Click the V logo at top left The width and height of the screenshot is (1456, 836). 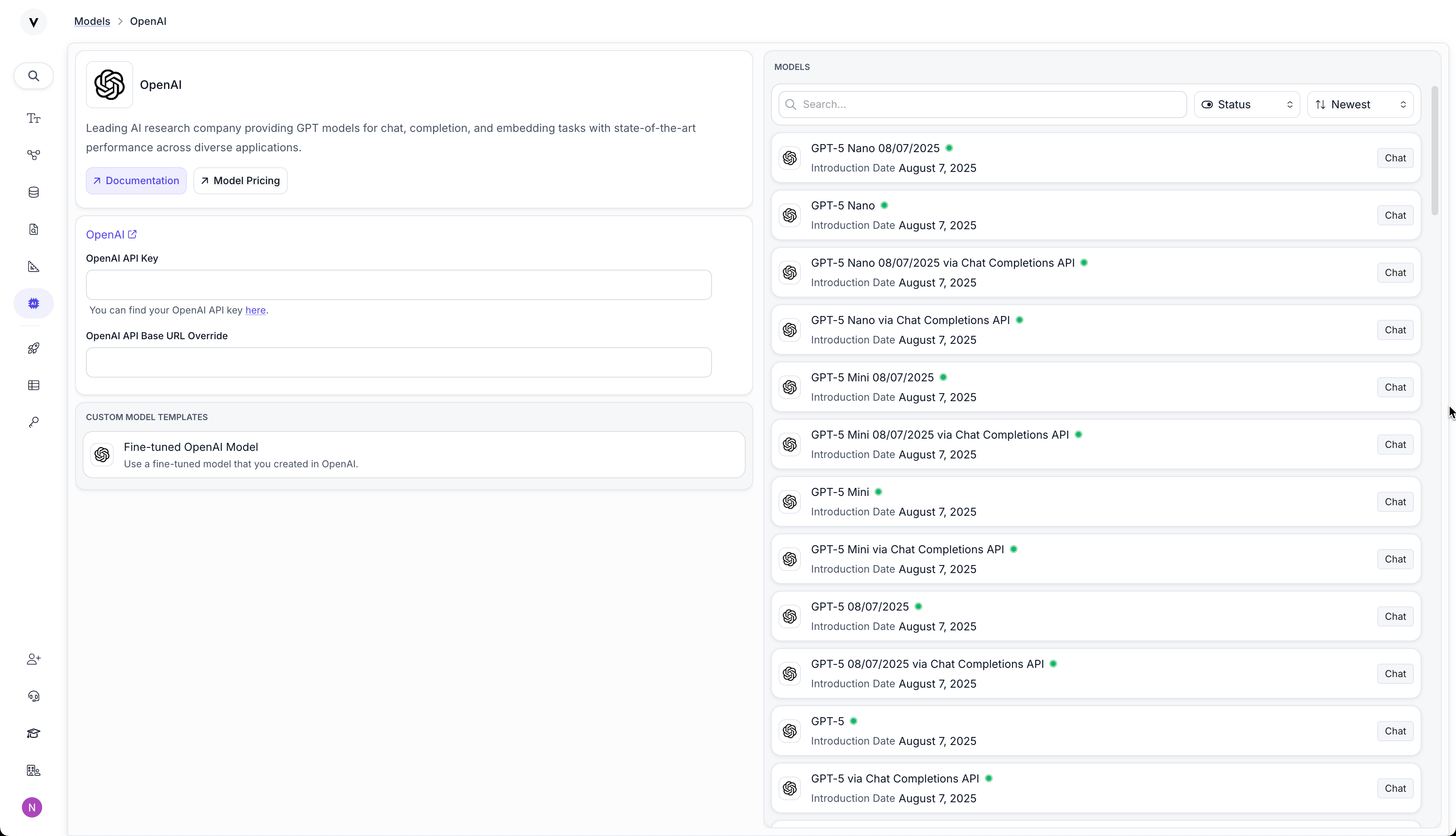click(x=33, y=22)
